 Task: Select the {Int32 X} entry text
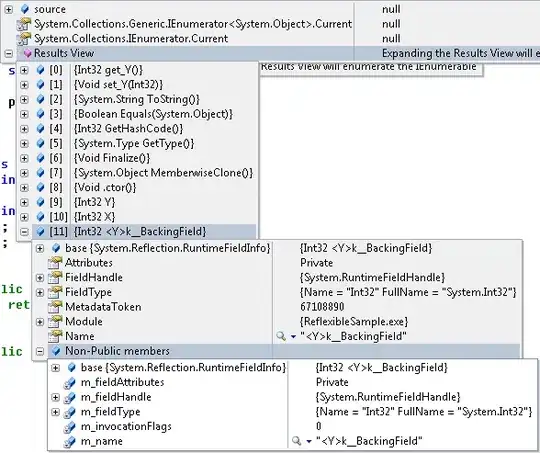(x=94, y=217)
